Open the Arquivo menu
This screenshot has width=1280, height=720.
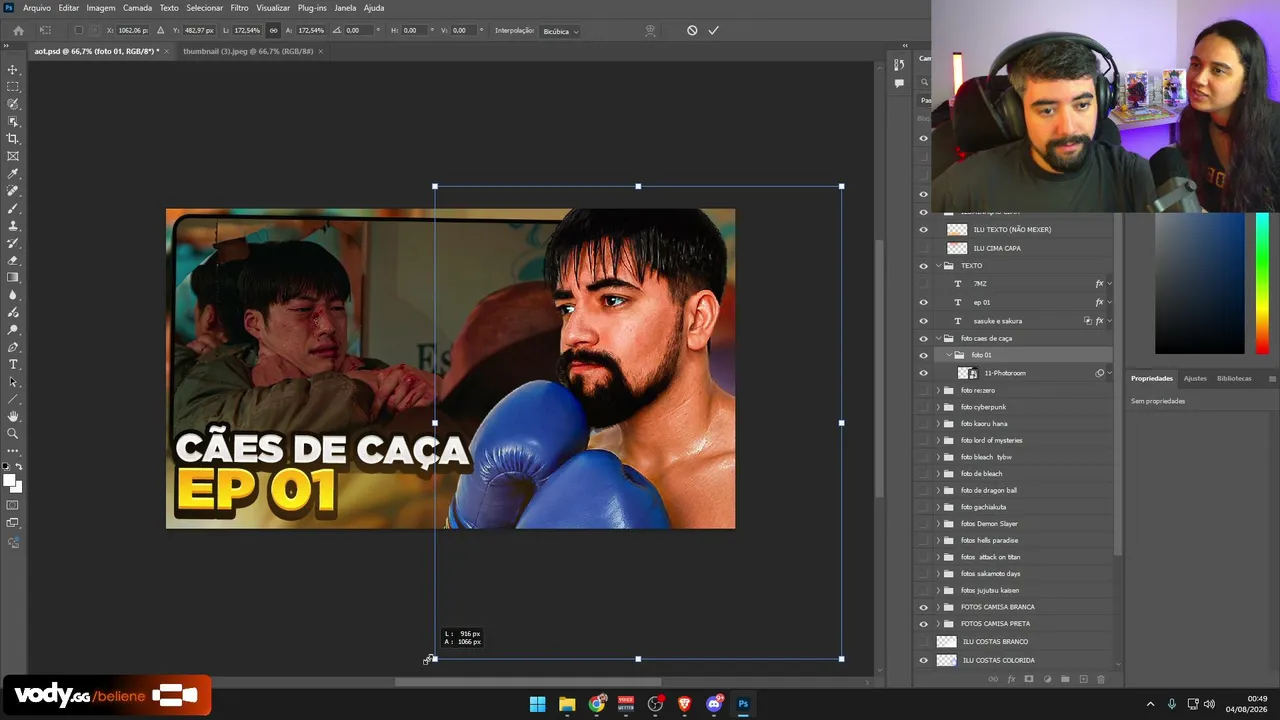[37, 8]
